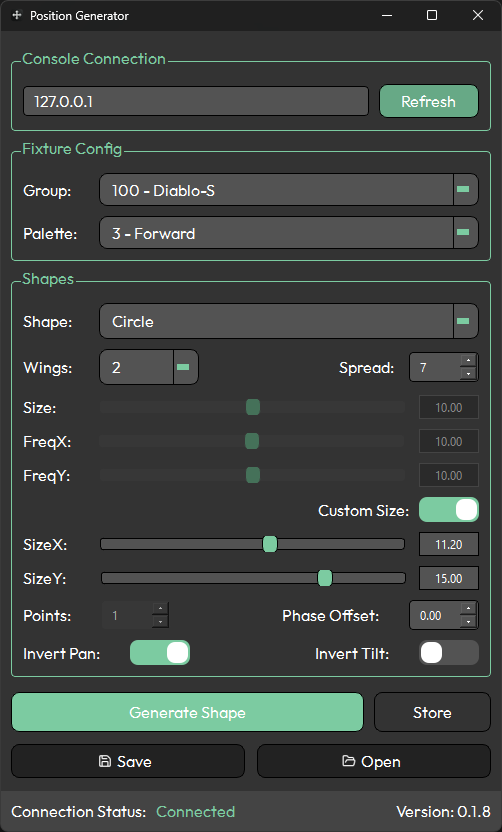Image resolution: width=502 pixels, height=832 pixels.
Task: Expand the Wings dropdown showing 2
Action: (149, 367)
